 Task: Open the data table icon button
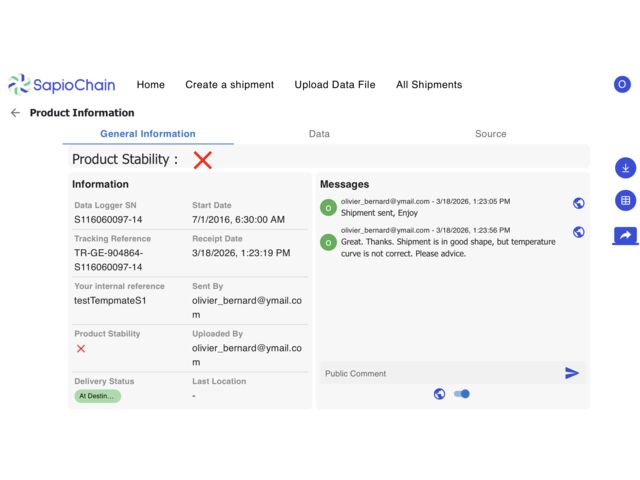(x=625, y=201)
